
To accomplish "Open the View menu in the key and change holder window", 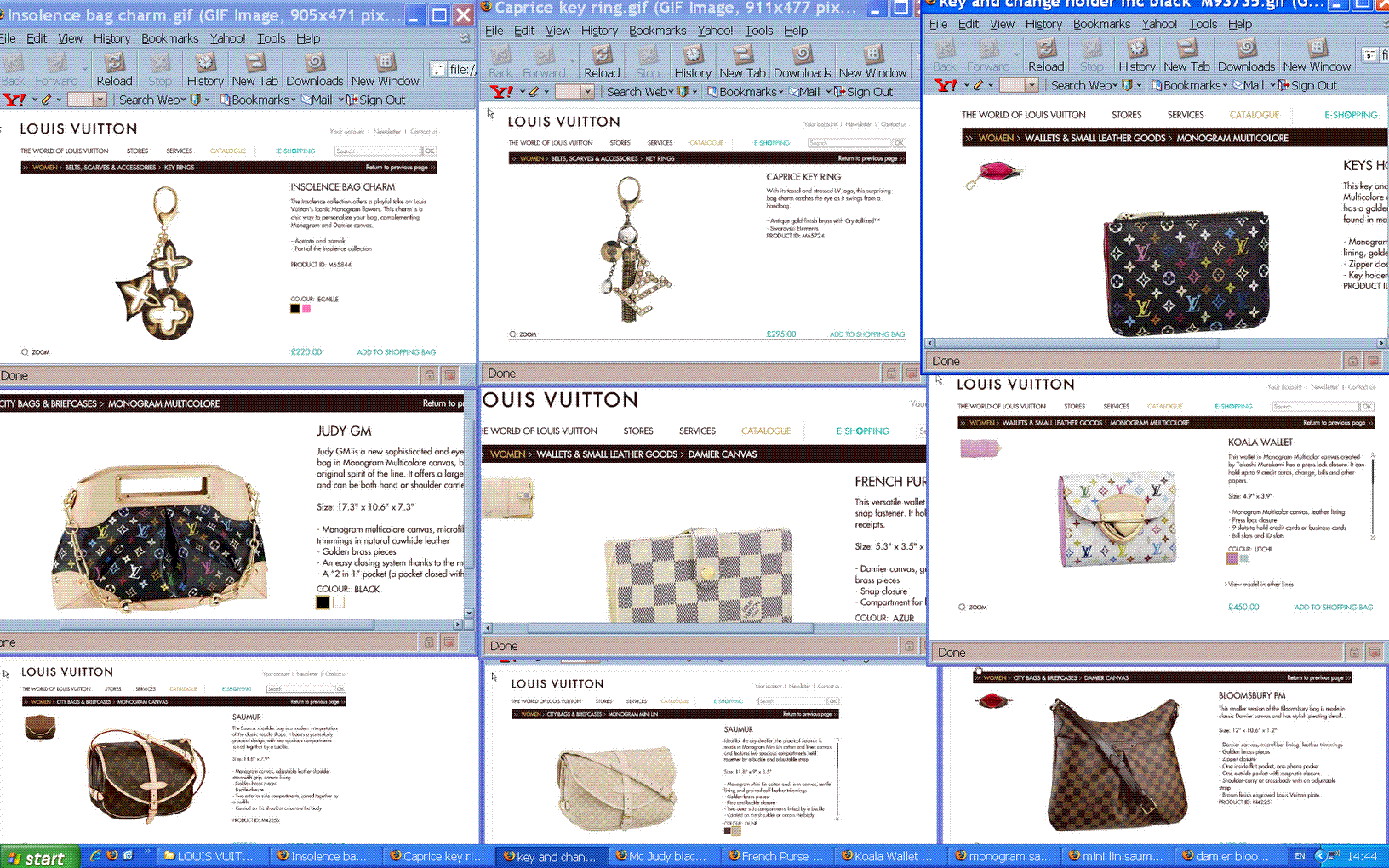I will click(x=1002, y=24).
